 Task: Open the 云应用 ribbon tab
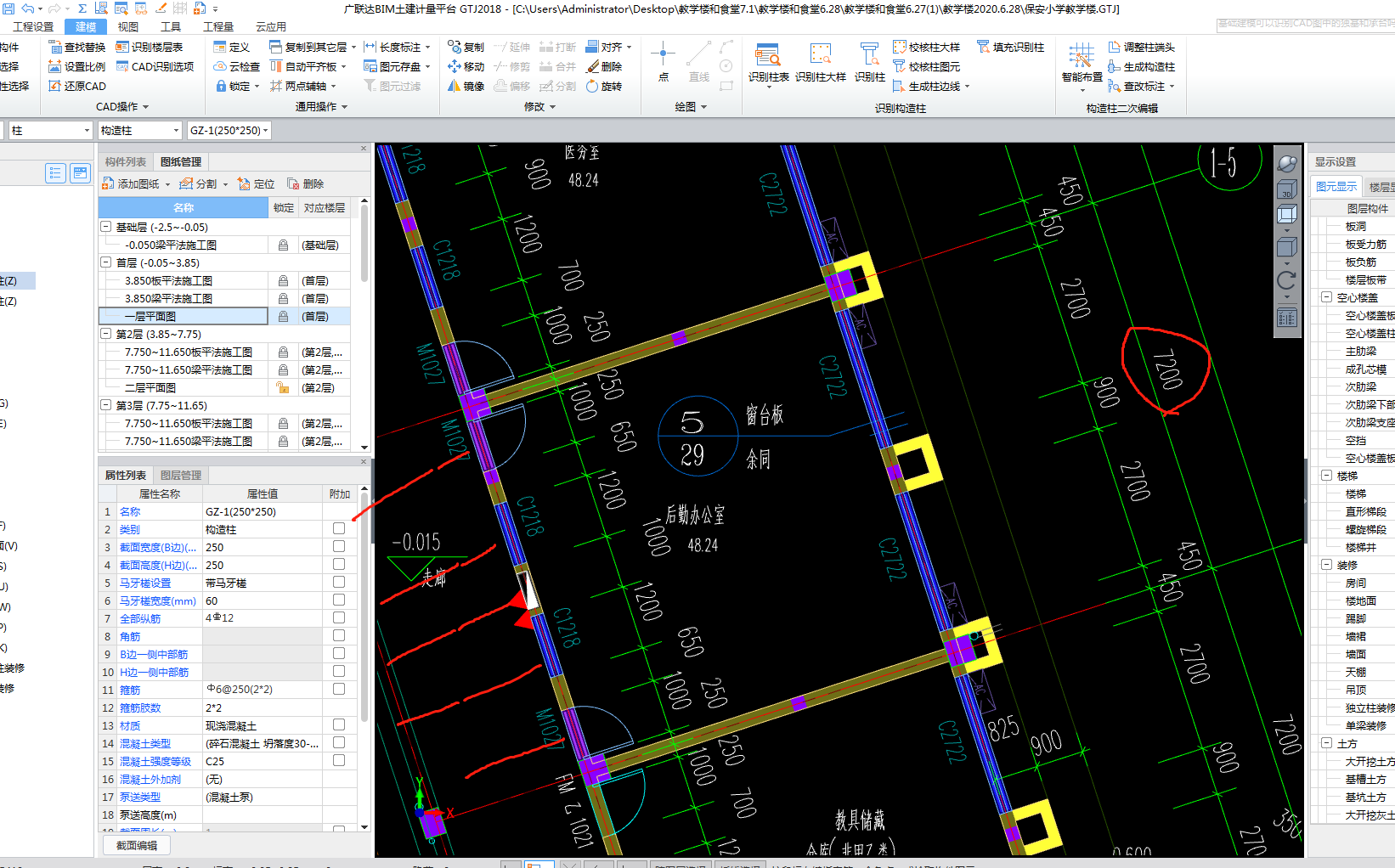click(x=270, y=26)
